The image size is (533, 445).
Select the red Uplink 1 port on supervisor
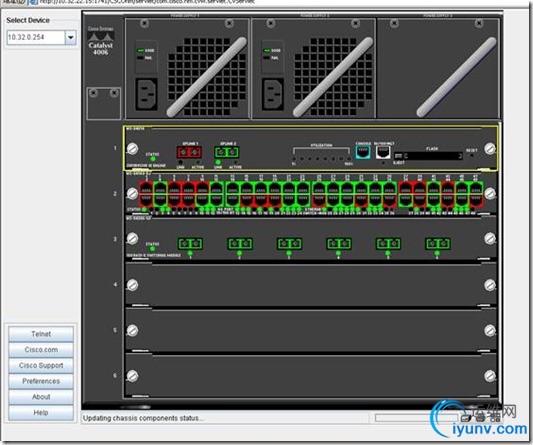189,152
